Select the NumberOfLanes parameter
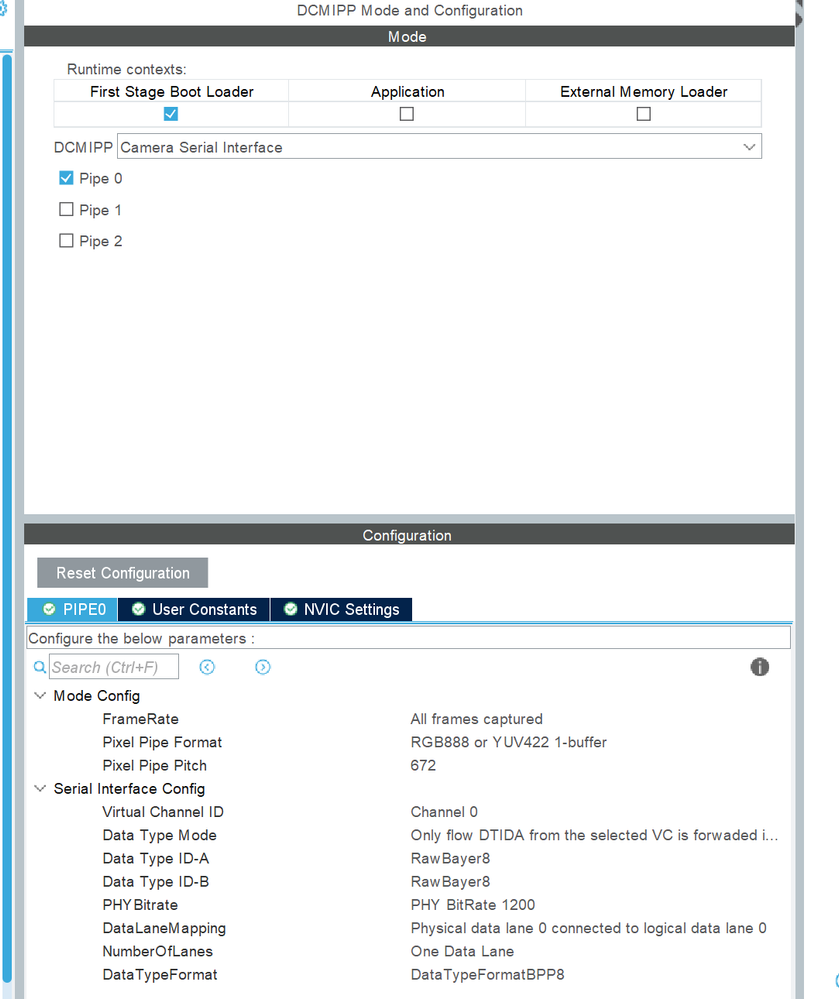839x999 pixels. point(158,951)
